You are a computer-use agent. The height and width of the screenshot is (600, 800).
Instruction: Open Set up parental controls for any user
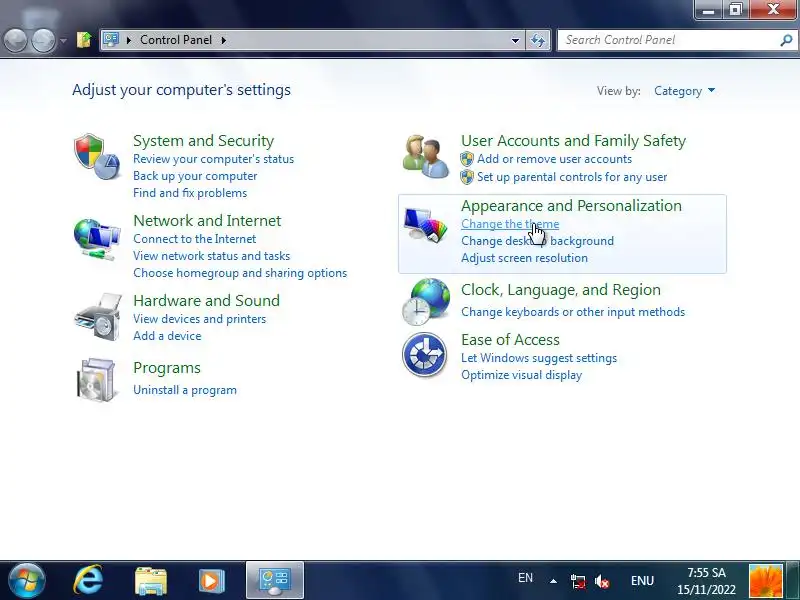(572, 177)
